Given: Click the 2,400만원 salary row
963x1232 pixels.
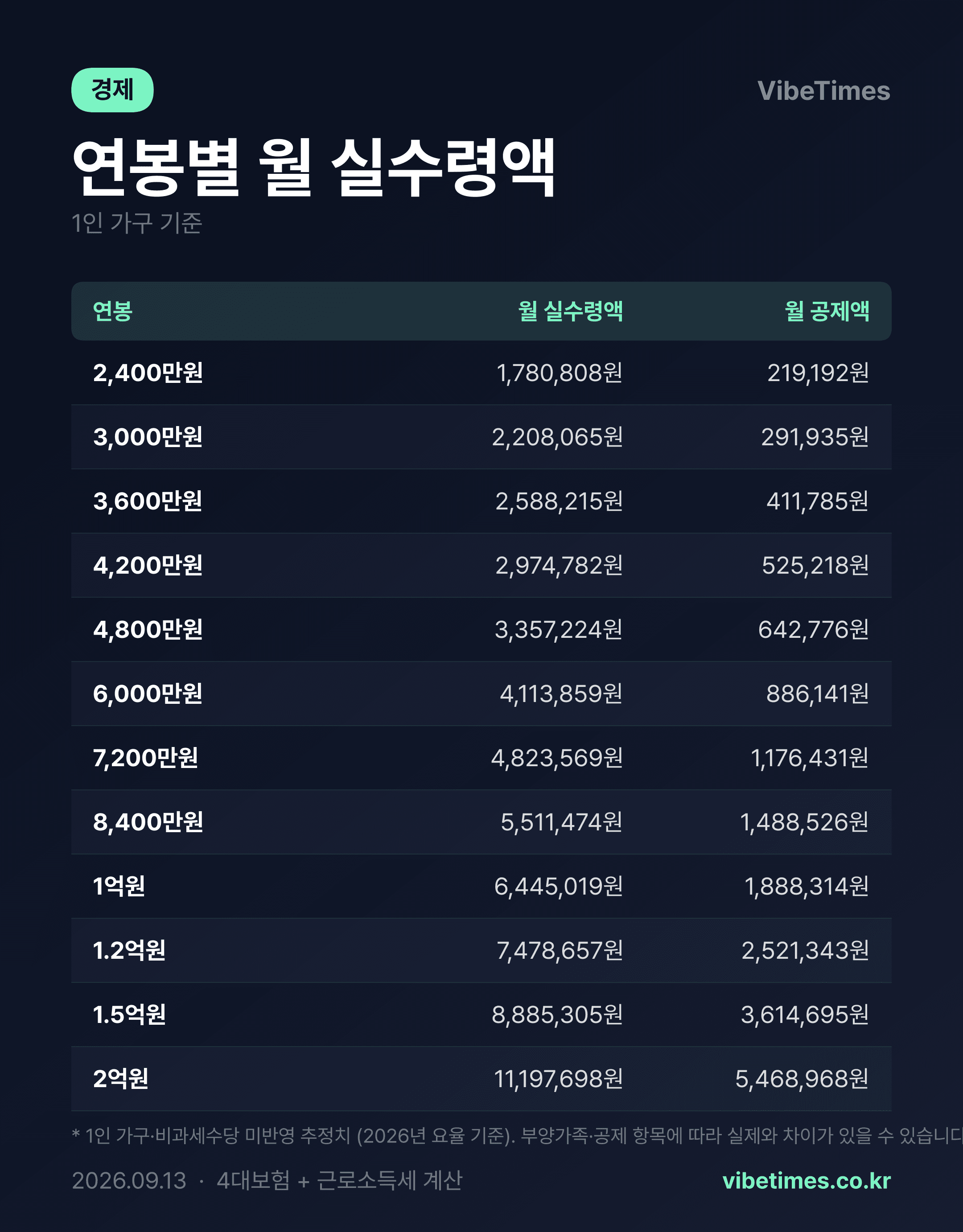Looking at the screenshot, I should [x=481, y=373].
